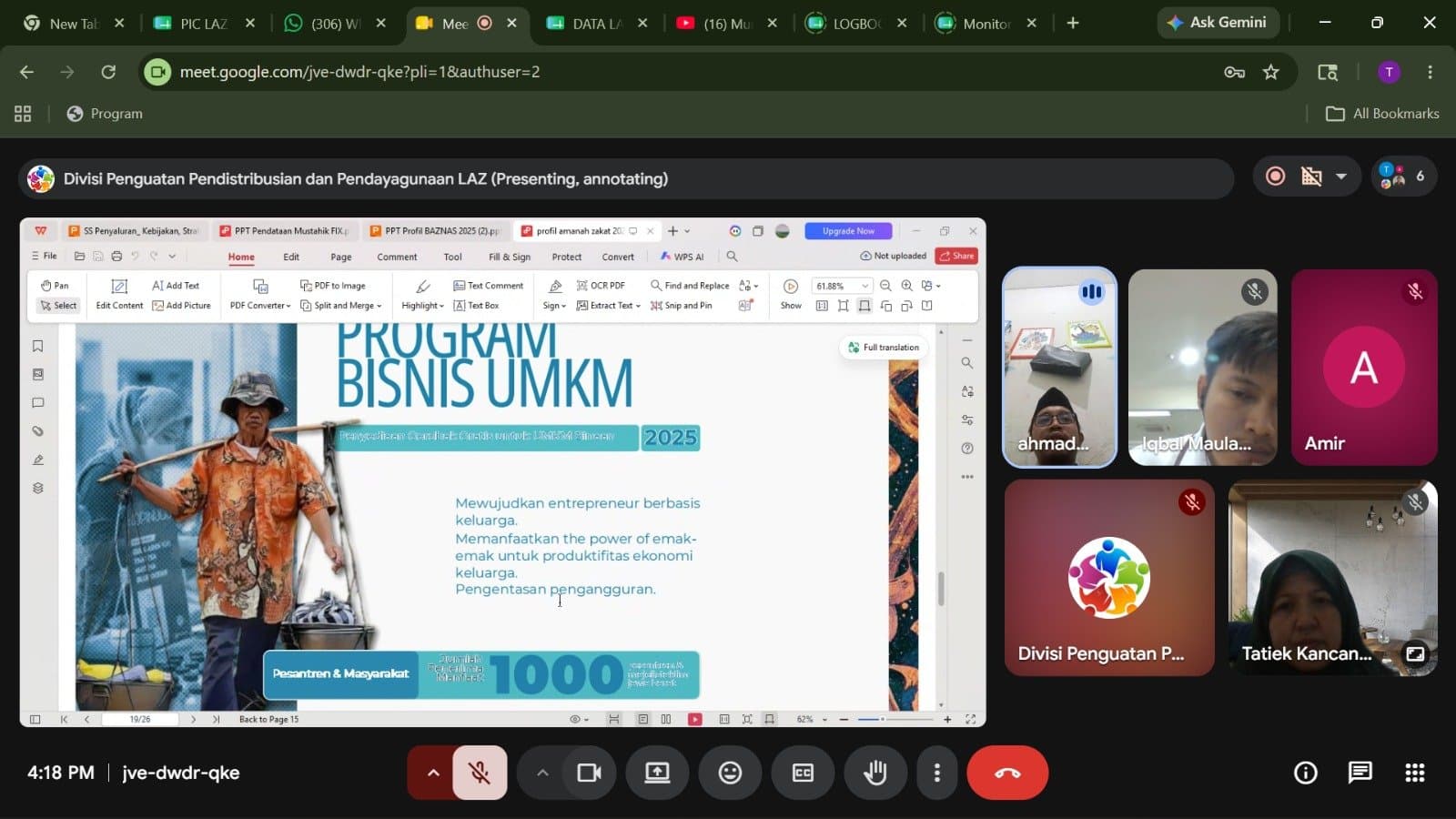The image size is (1456, 819).
Task: Select Iqbal Maula participant tile
Action: pos(1202,368)
